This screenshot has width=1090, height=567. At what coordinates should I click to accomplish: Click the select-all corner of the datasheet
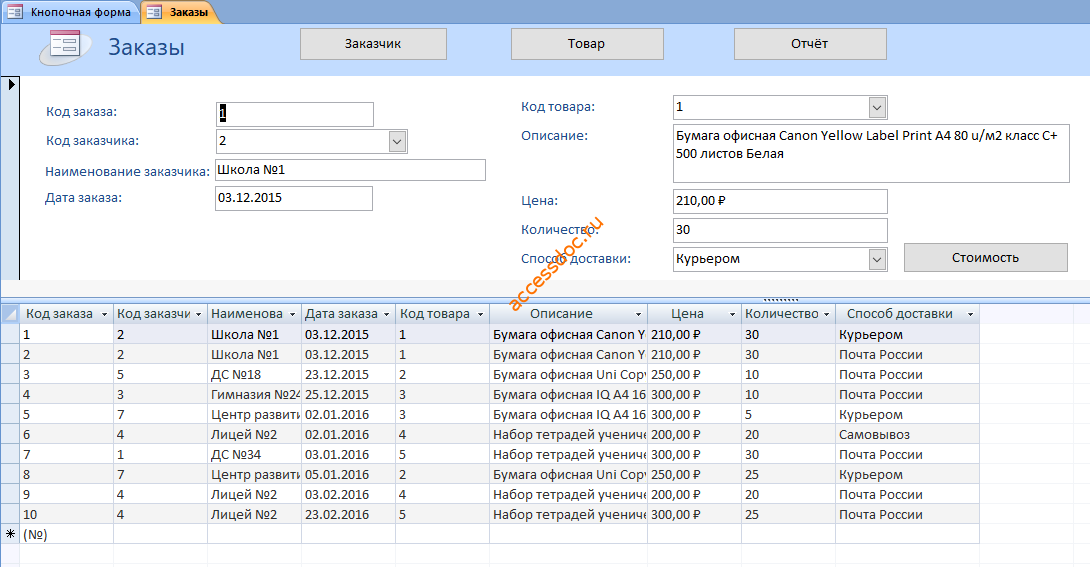click(10, 314)
